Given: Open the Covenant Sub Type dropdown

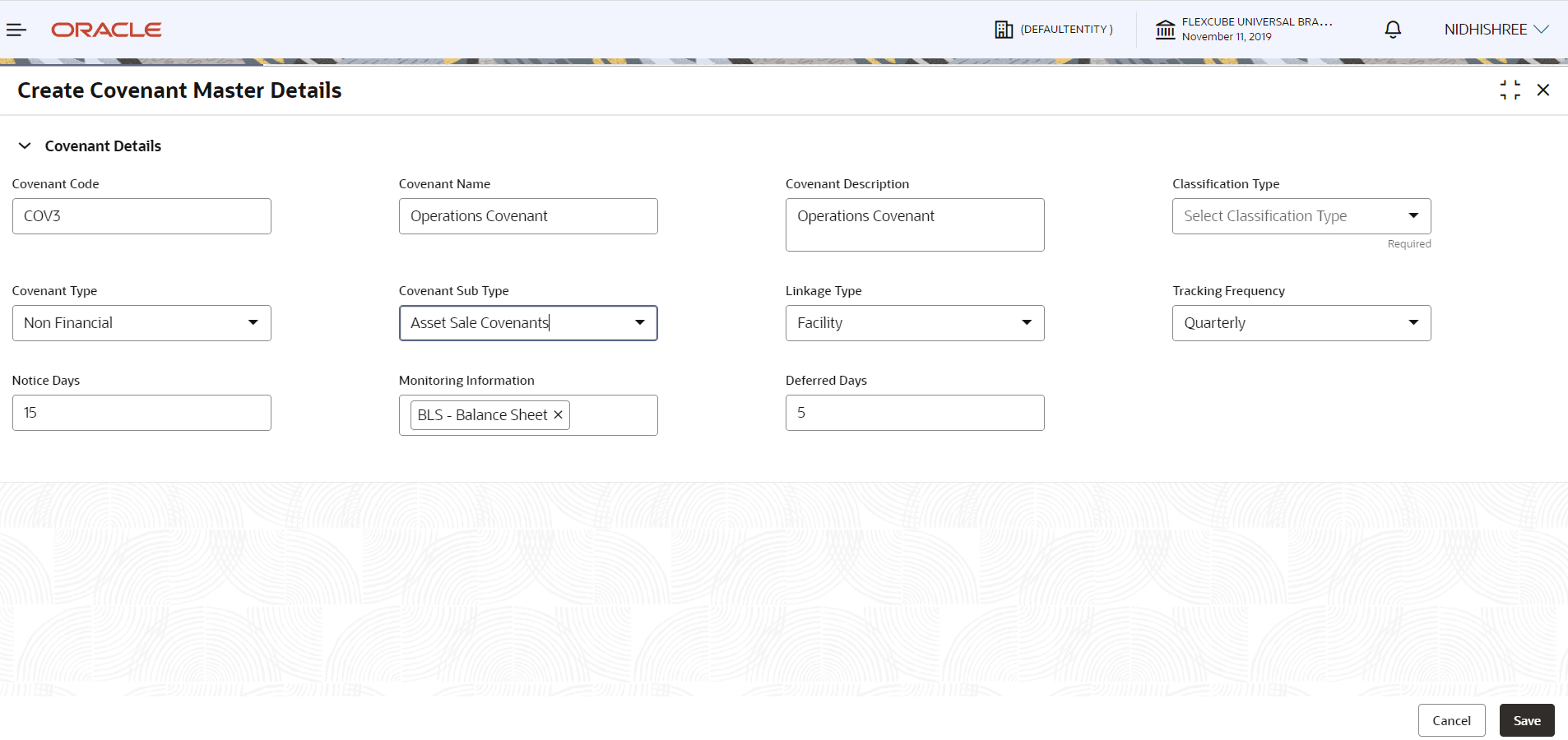Looking at the screenshot, I should click(640, 322).
